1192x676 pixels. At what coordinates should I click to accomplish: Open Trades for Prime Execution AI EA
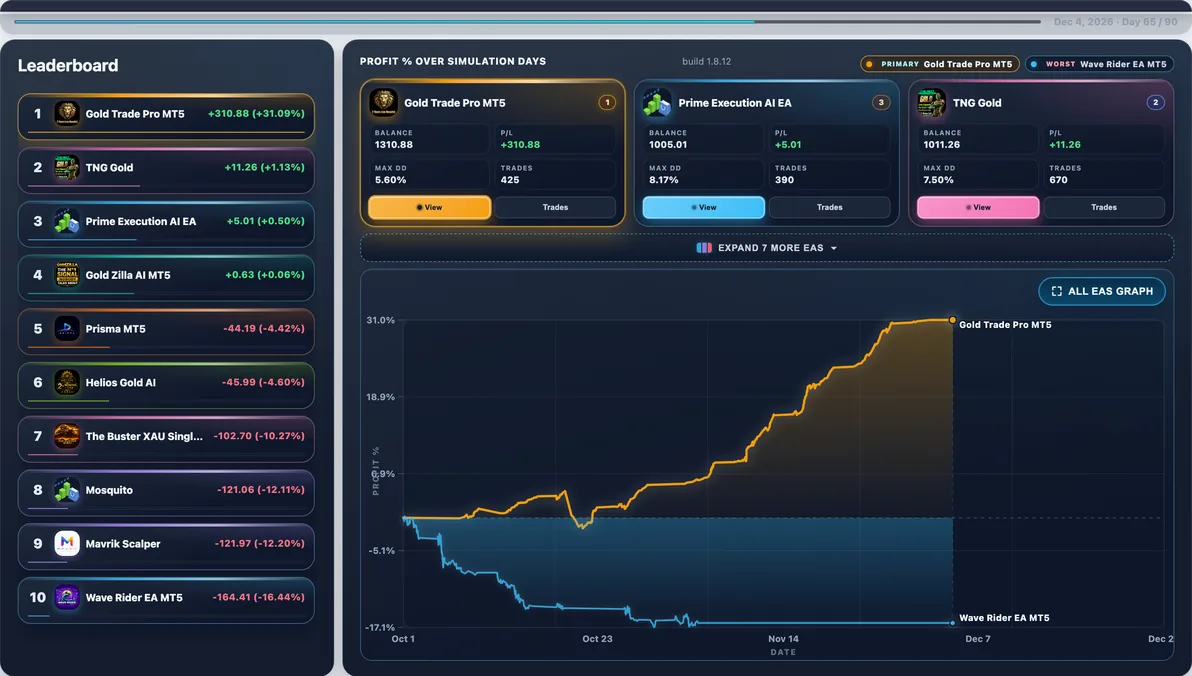pos(829,208)
